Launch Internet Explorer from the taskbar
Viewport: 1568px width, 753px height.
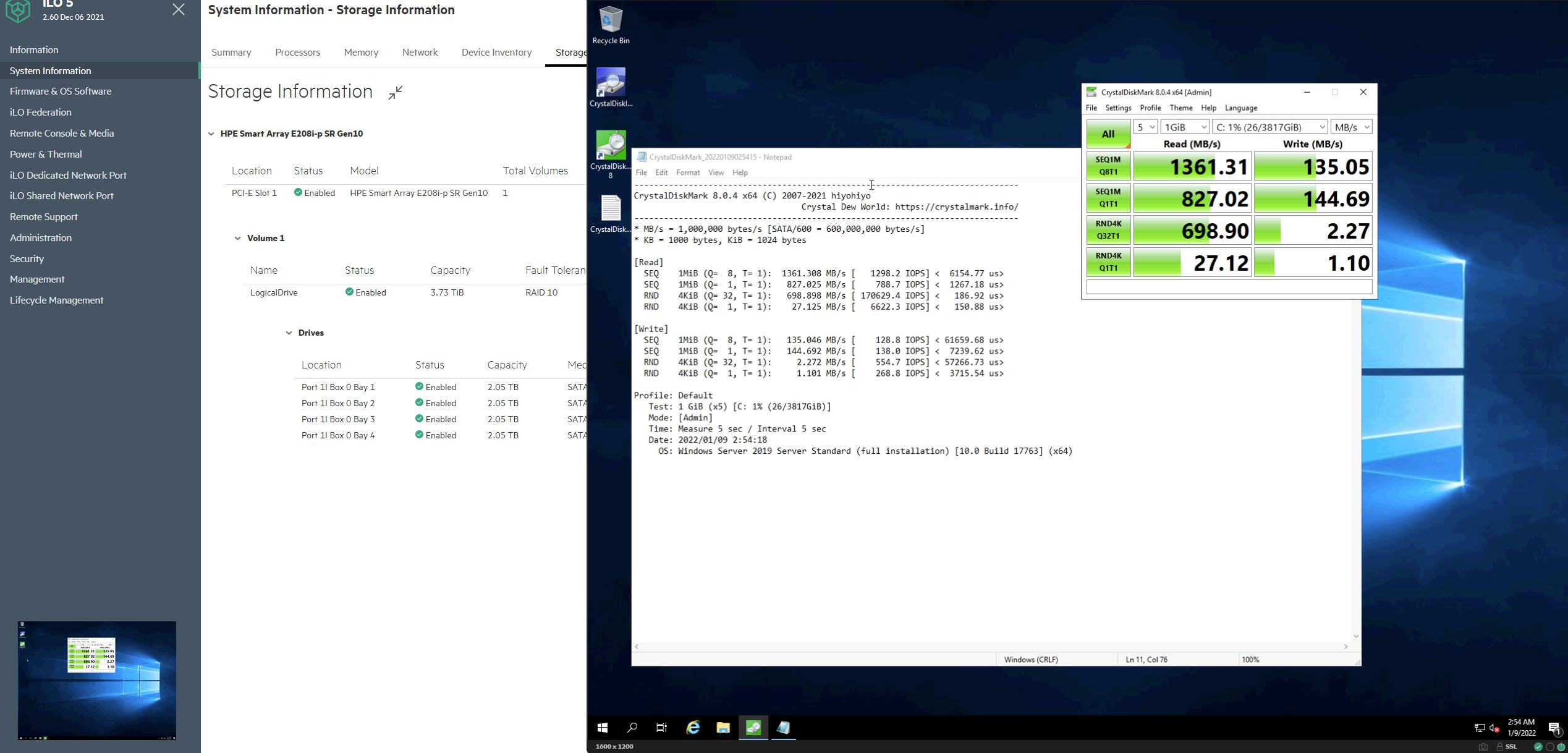693,728
